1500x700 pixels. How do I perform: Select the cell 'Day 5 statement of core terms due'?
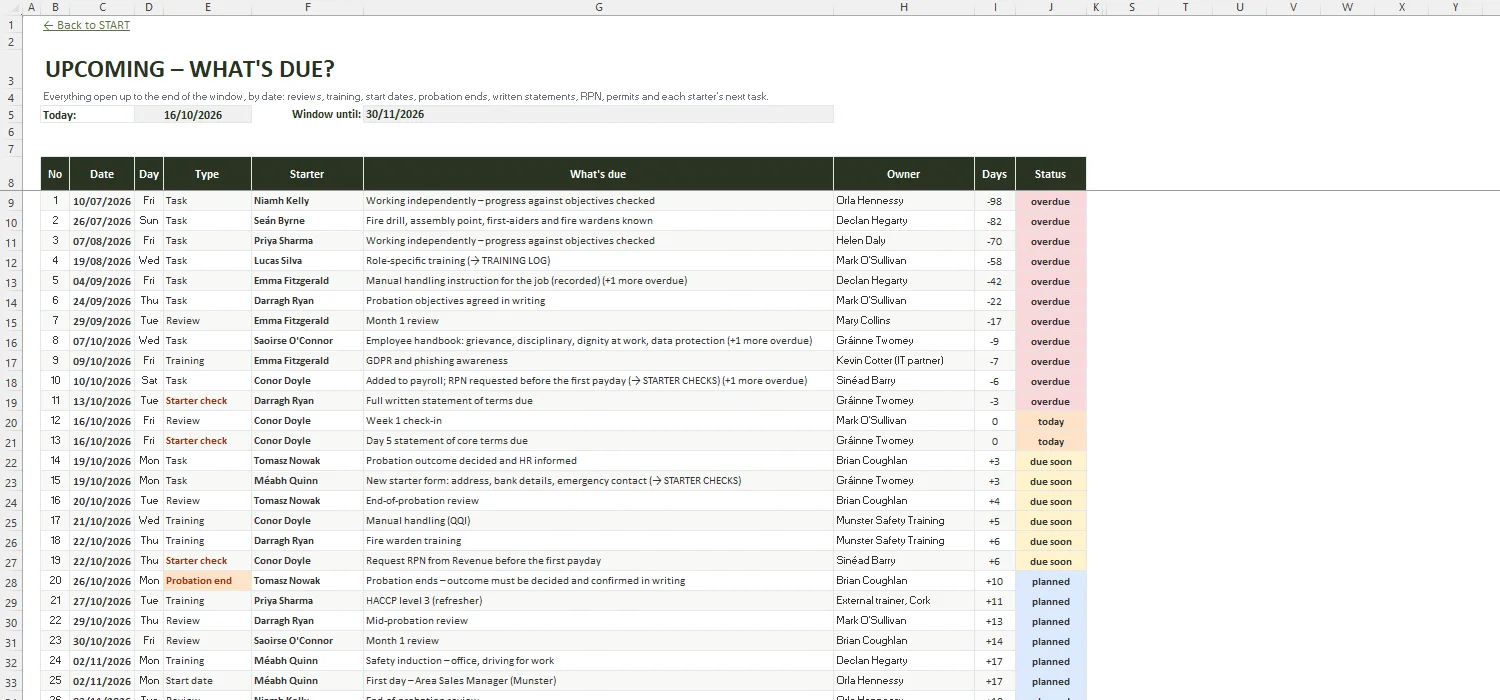coord(598,441)
